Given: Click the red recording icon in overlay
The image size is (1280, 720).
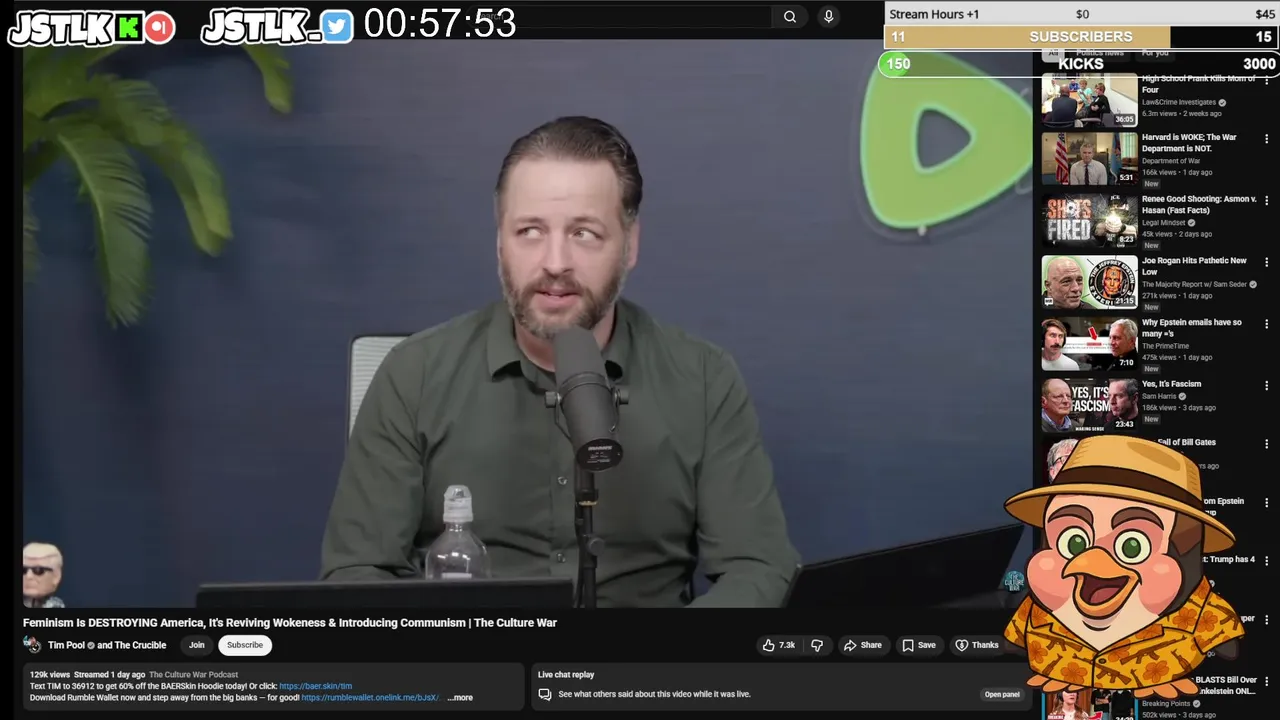Looking at the screenshot, I should click(159, 28).
